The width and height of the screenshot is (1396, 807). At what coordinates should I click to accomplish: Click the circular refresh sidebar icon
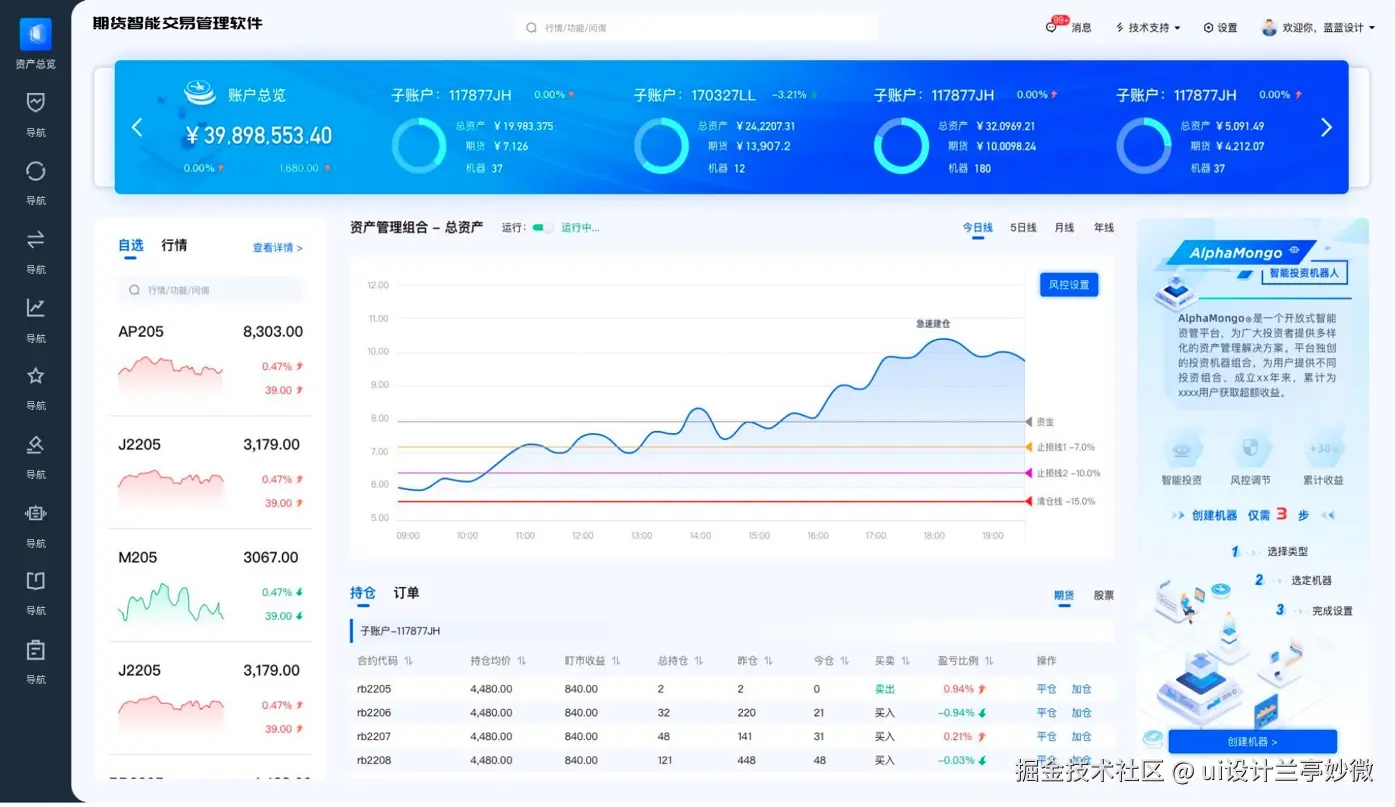click(x=36, y=170)
